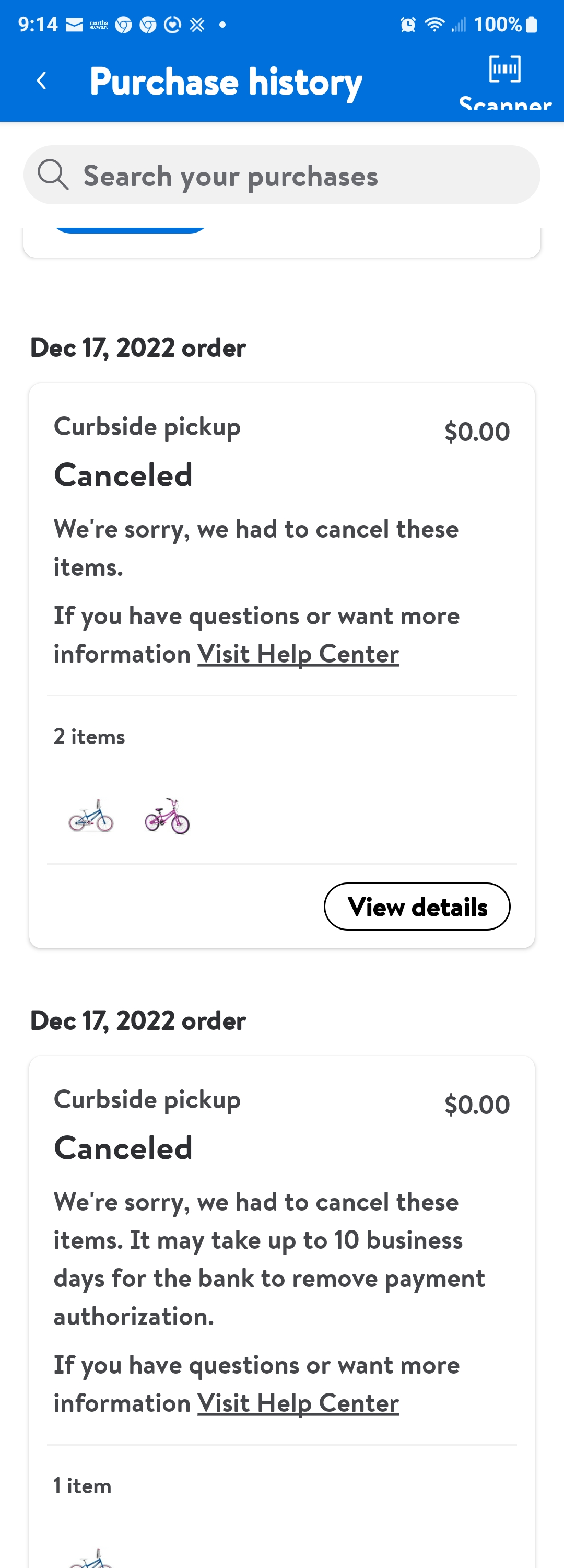Tap the Wi-Fi status indicator
The width and height of the screenshot is (564, 1568).
434,25
